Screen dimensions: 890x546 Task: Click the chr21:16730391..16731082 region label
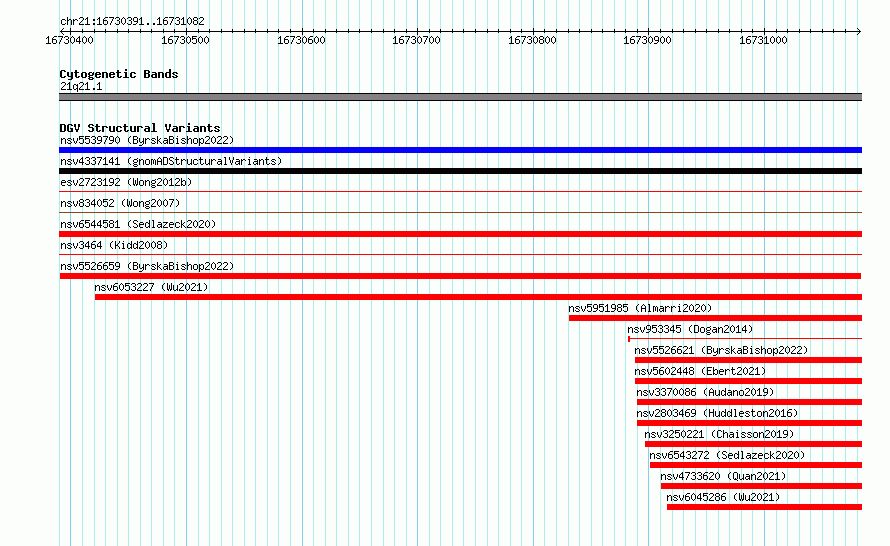[x=132, y=22]
